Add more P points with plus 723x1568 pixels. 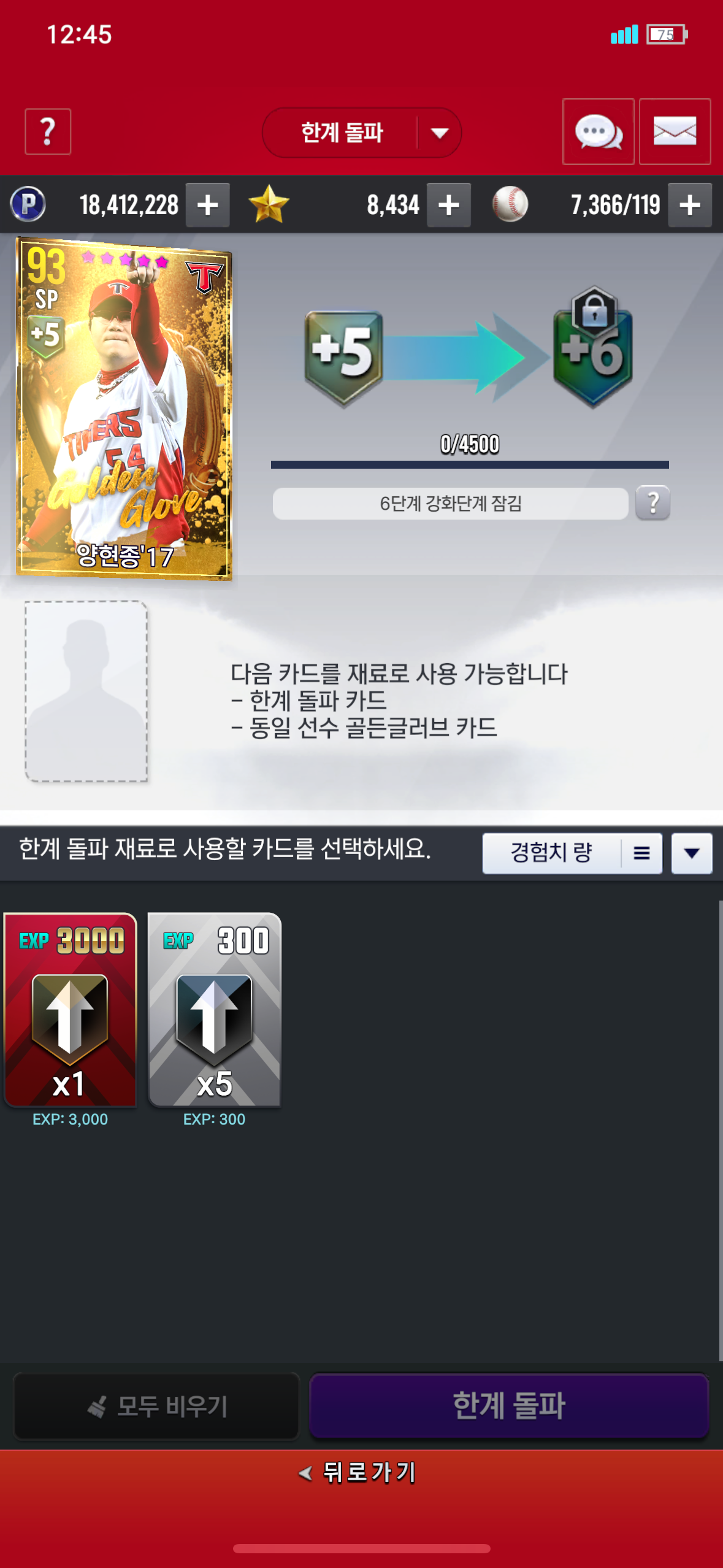click(x=208, y=205)
